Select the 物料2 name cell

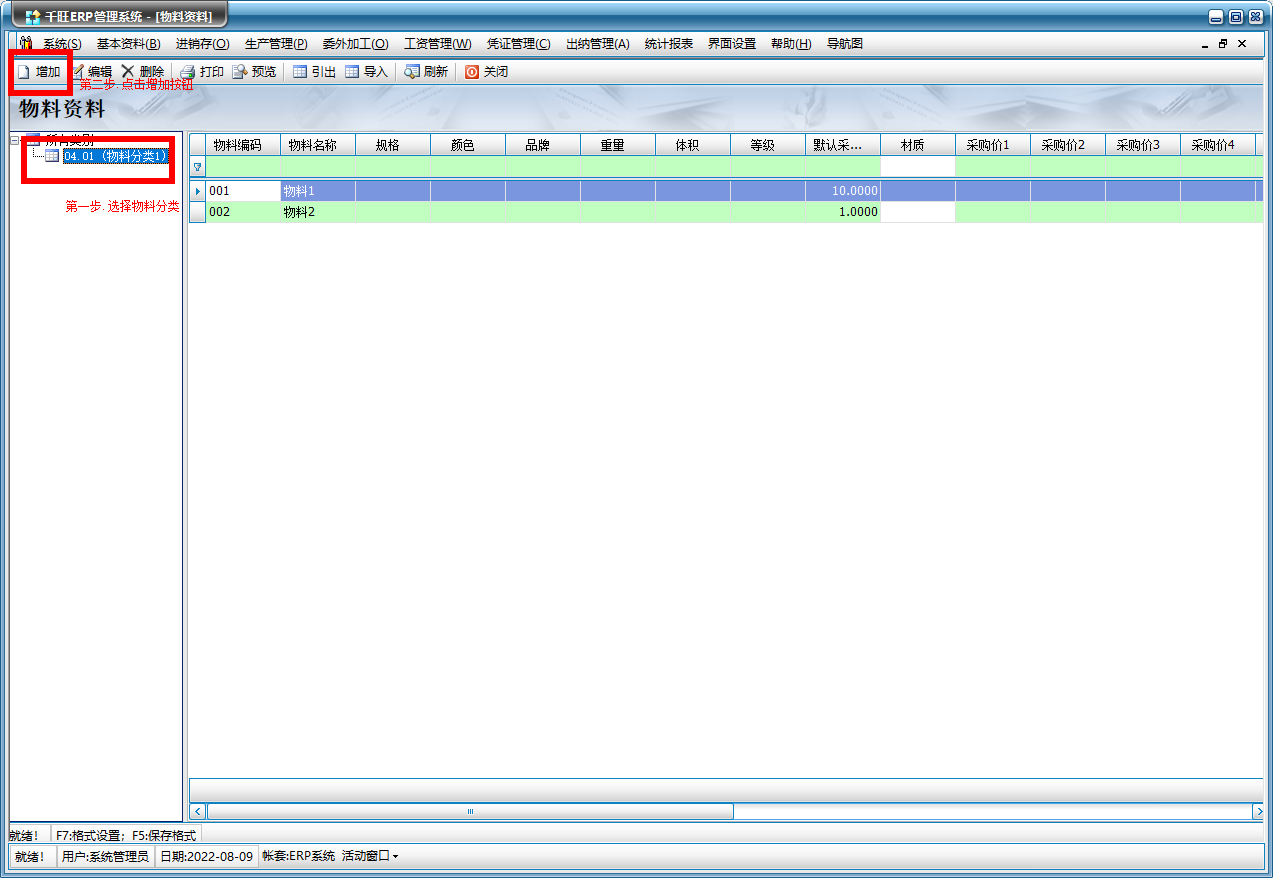tap(318, 212)
